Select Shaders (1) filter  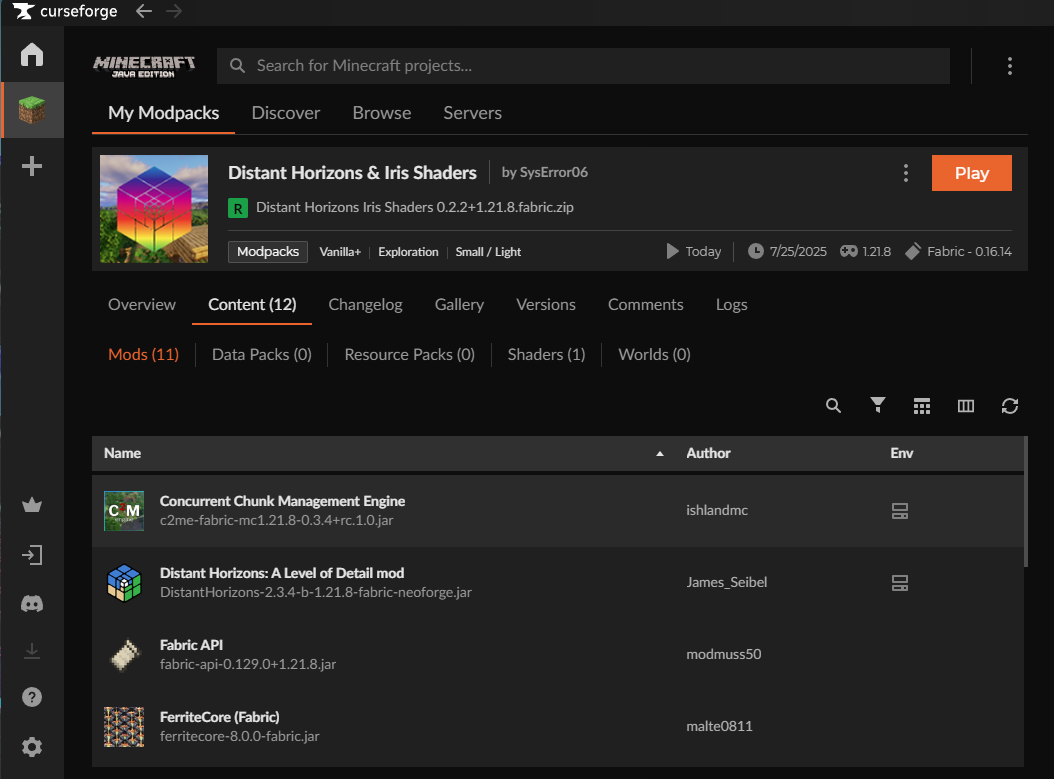coord(546,354)
